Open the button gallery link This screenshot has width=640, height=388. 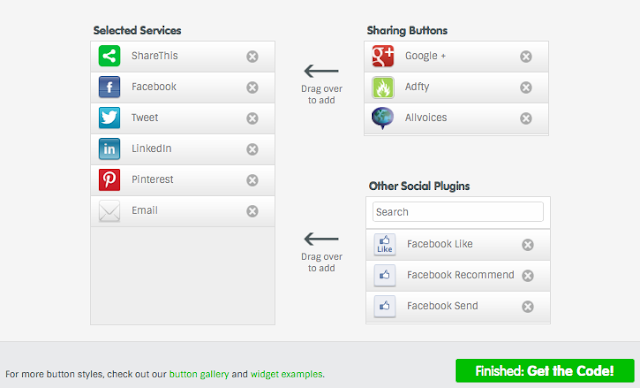tap(199, 374)
